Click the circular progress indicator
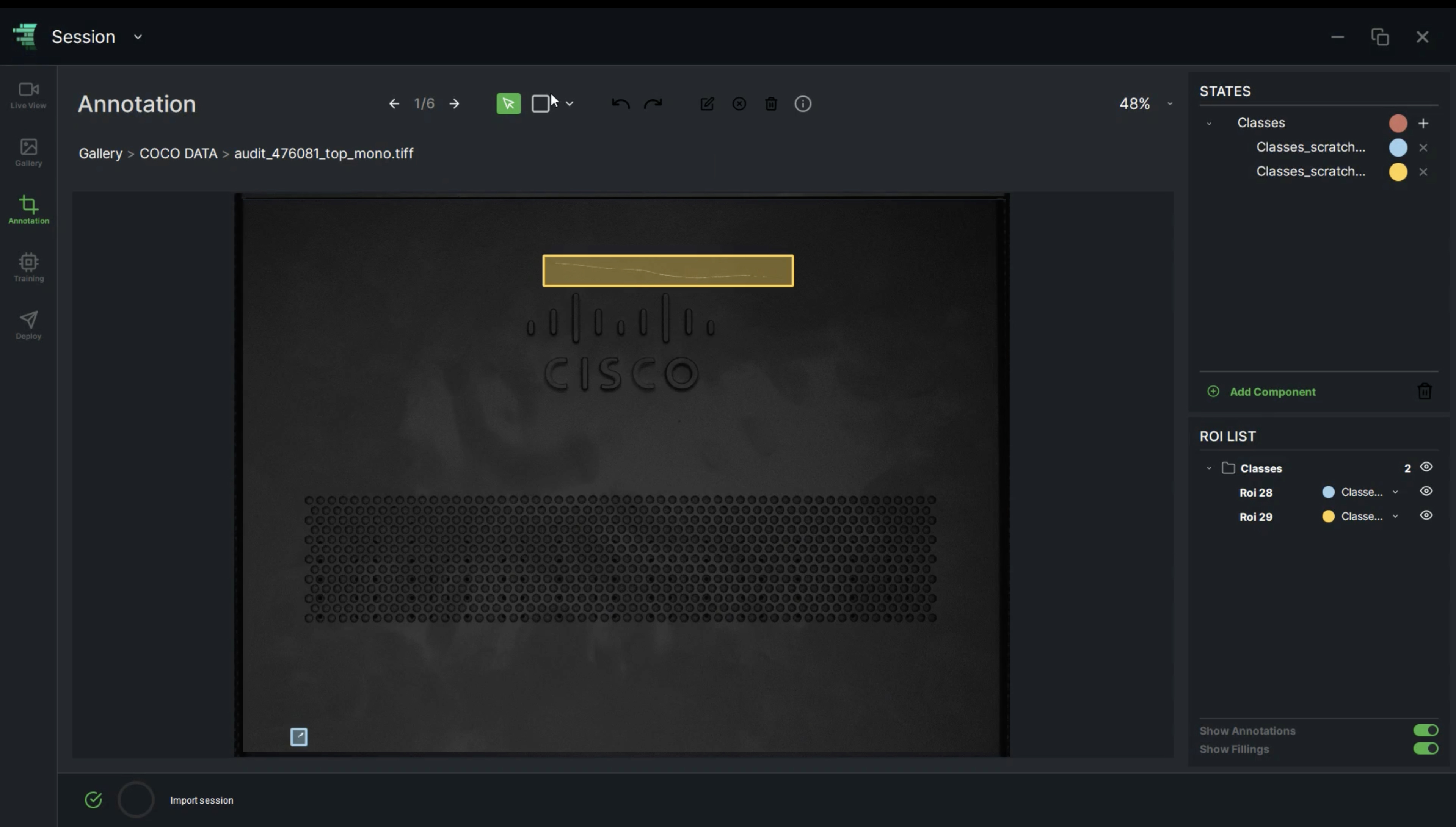 click(x=136, y=800)
